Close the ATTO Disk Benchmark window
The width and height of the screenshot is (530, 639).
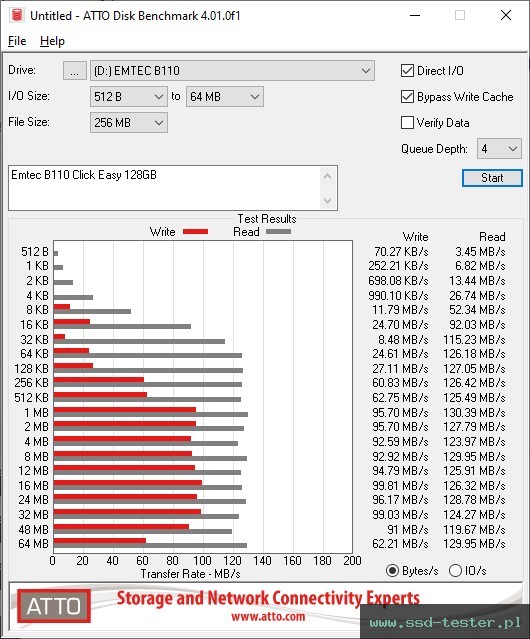tap(506, 15)
